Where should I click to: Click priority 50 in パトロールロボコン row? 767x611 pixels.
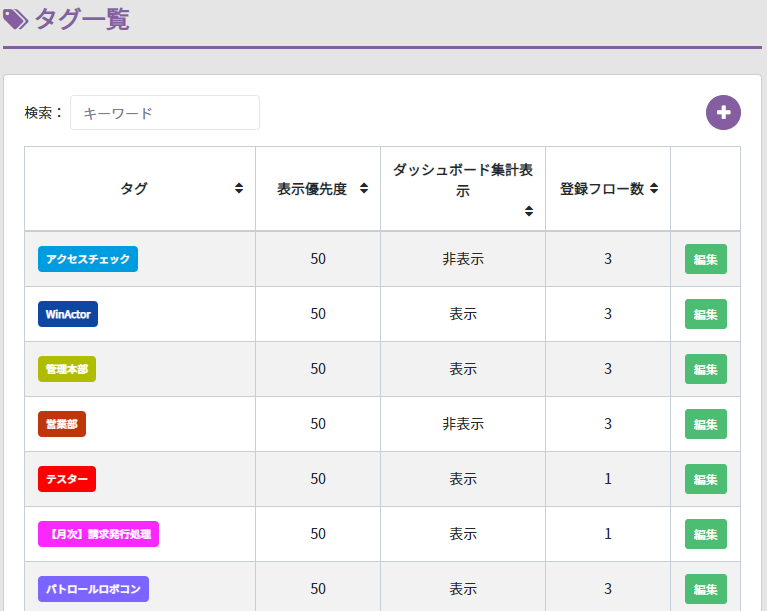(x=318, y=589)
